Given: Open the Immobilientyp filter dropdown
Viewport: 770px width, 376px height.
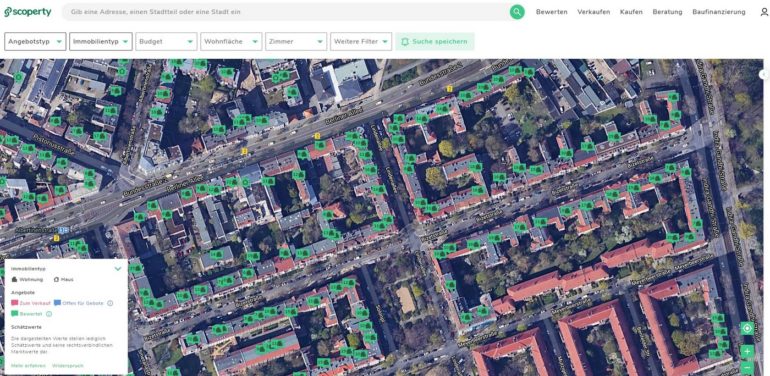Looking at the screenshot, I should coord(101,42).
